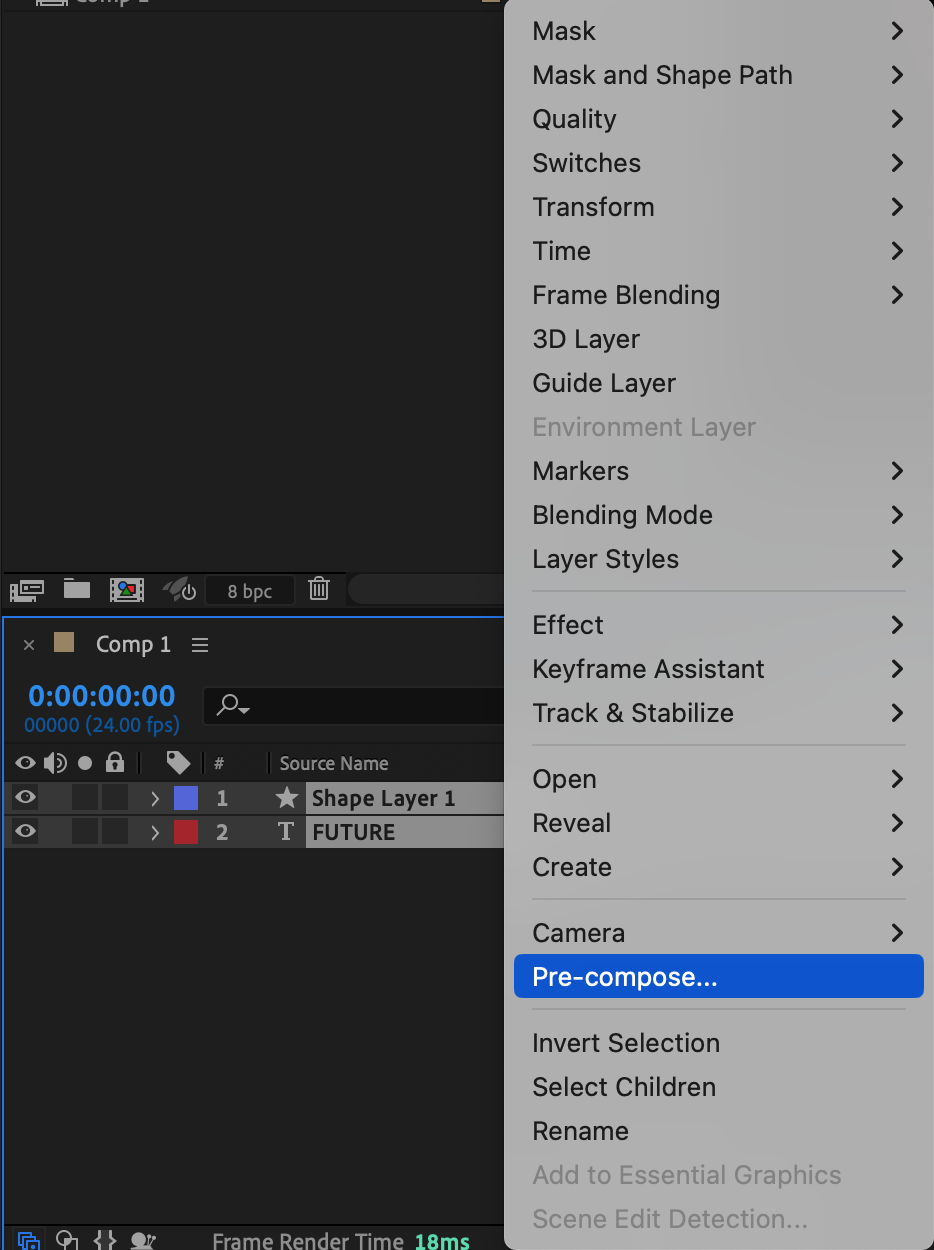Click the timeline layer search field
This screenshot has width=934, height=1250.
(355, 706)
